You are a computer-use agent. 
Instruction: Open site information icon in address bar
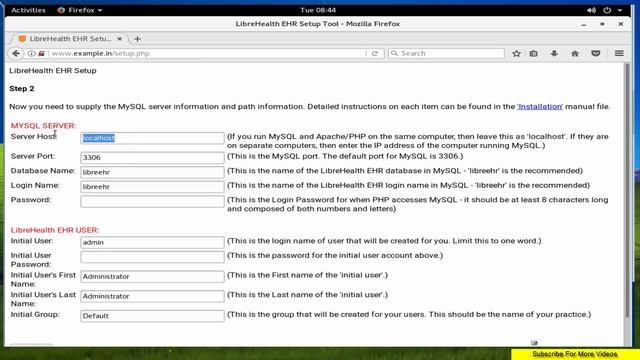click(x=31, y=53)
